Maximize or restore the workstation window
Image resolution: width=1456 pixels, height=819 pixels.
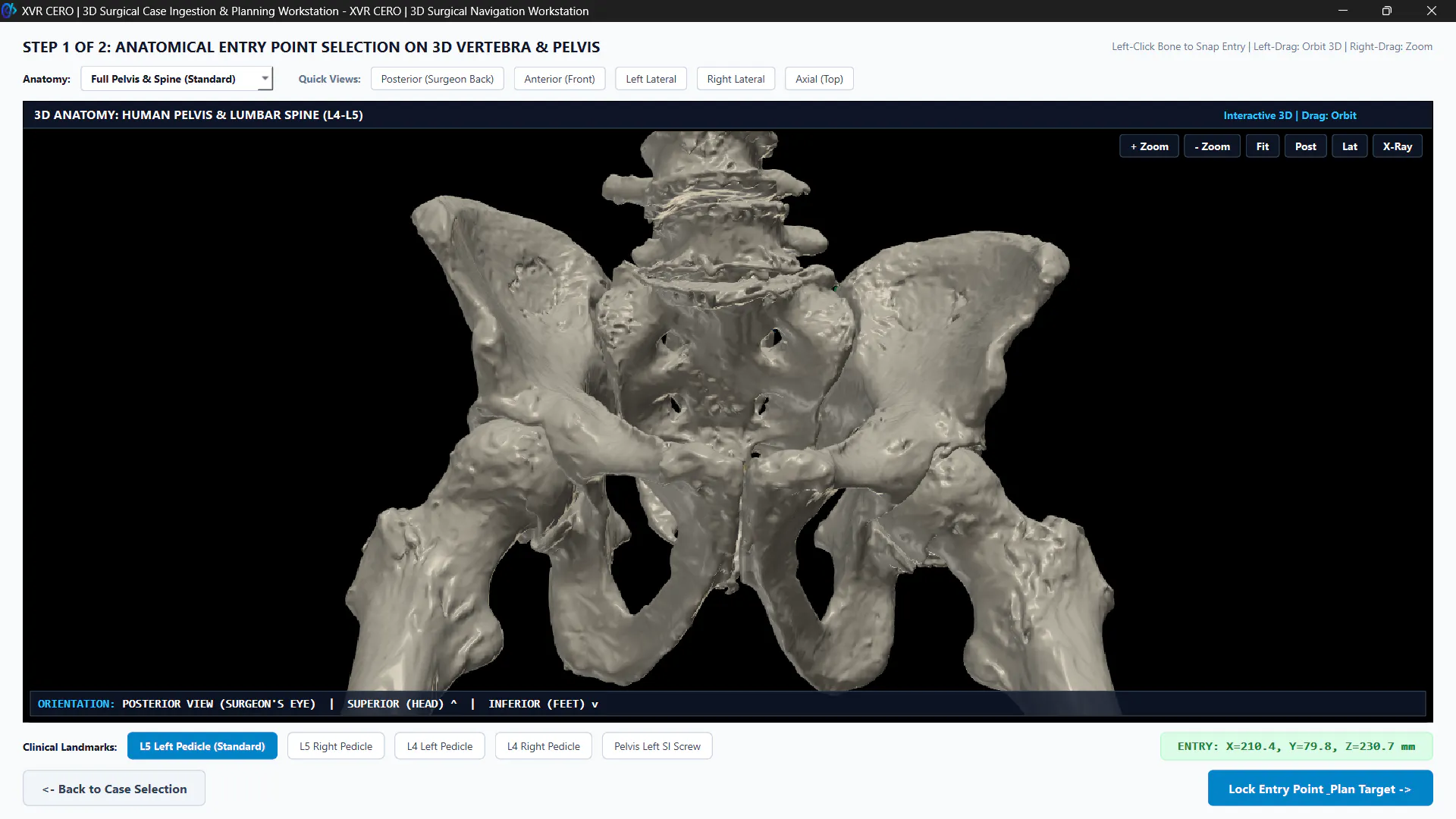[x=1387, y=11]
